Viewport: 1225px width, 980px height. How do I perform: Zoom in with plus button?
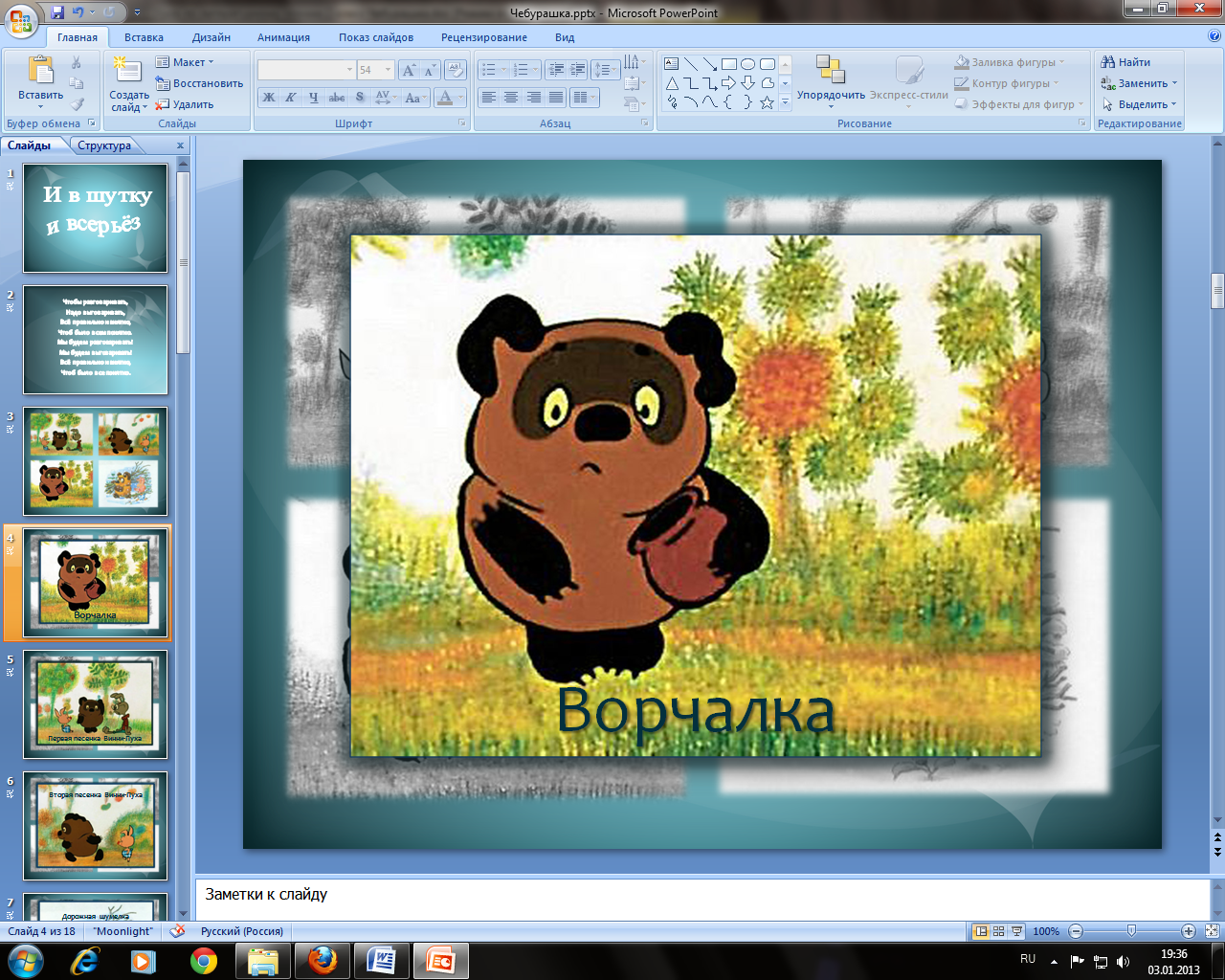(1189, 931)
